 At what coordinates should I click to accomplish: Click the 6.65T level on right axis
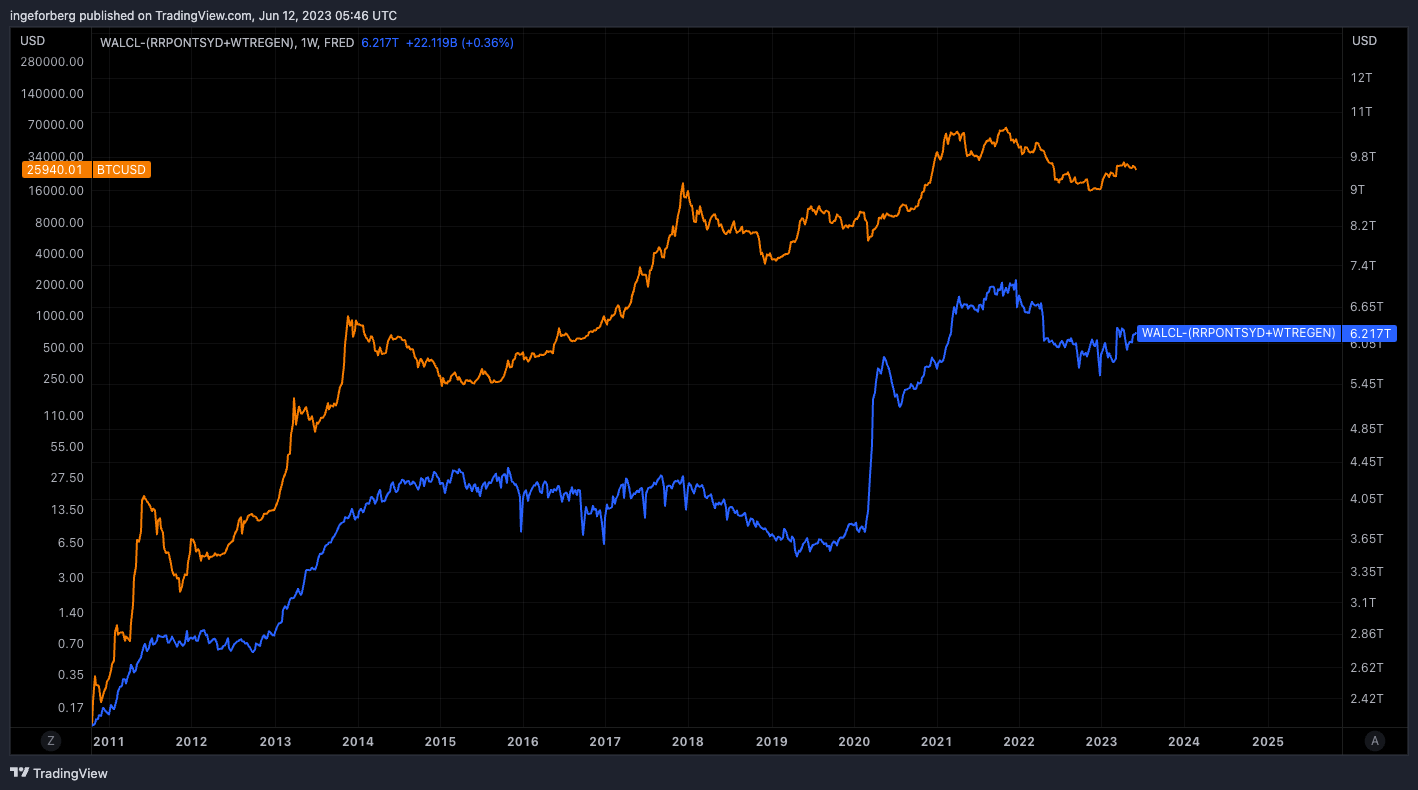1367,306
